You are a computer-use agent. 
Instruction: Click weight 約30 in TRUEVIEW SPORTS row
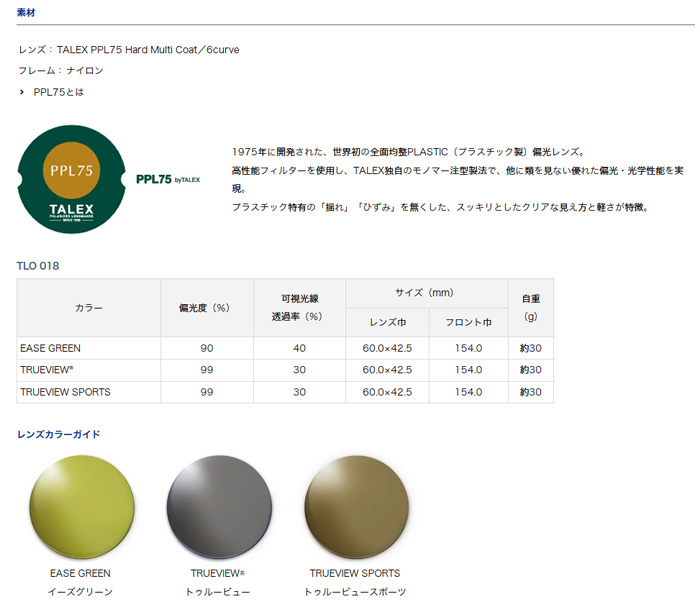531,392
